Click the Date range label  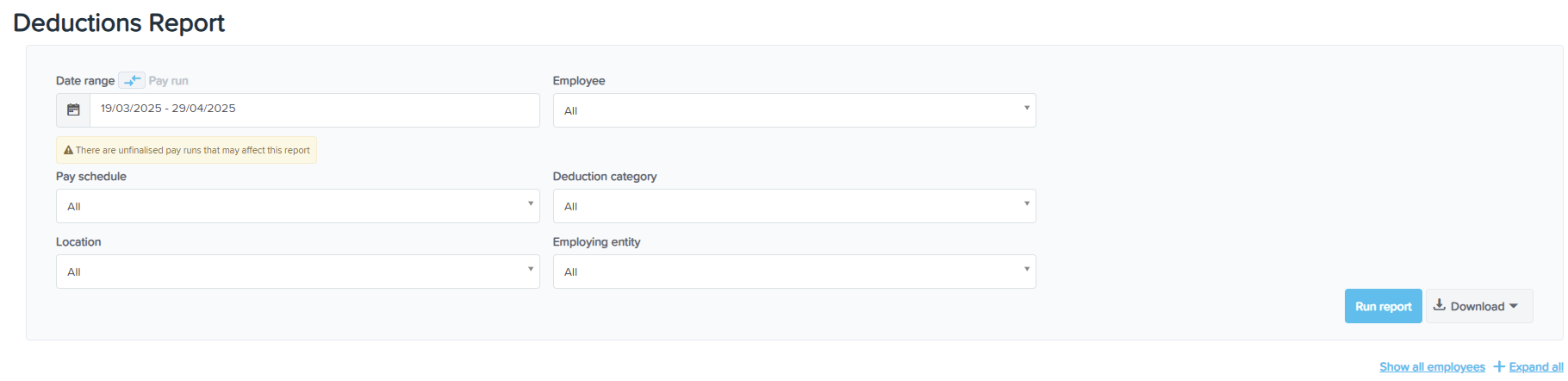(x=85, y=81)
